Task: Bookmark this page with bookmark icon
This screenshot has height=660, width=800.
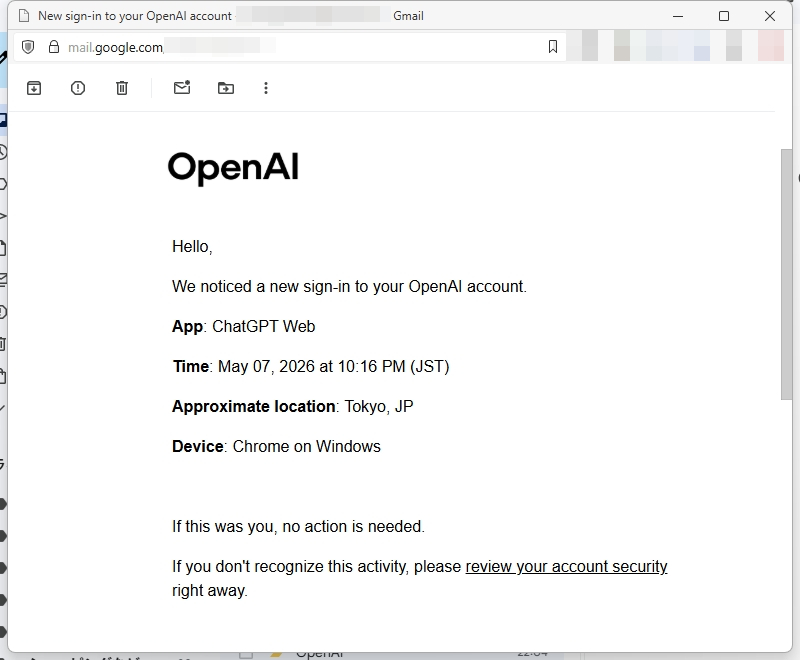Action: [553, 47]
